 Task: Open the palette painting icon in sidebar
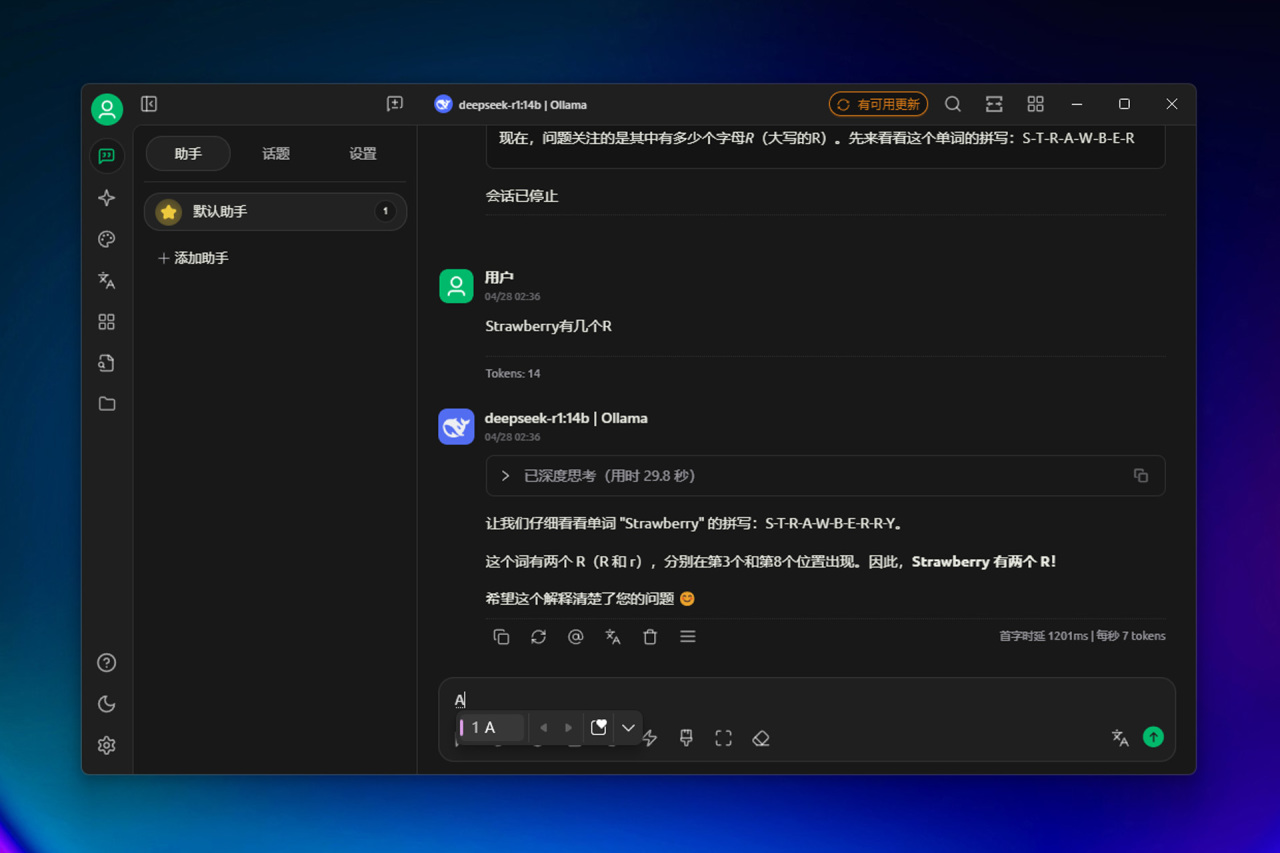(107, 239)
